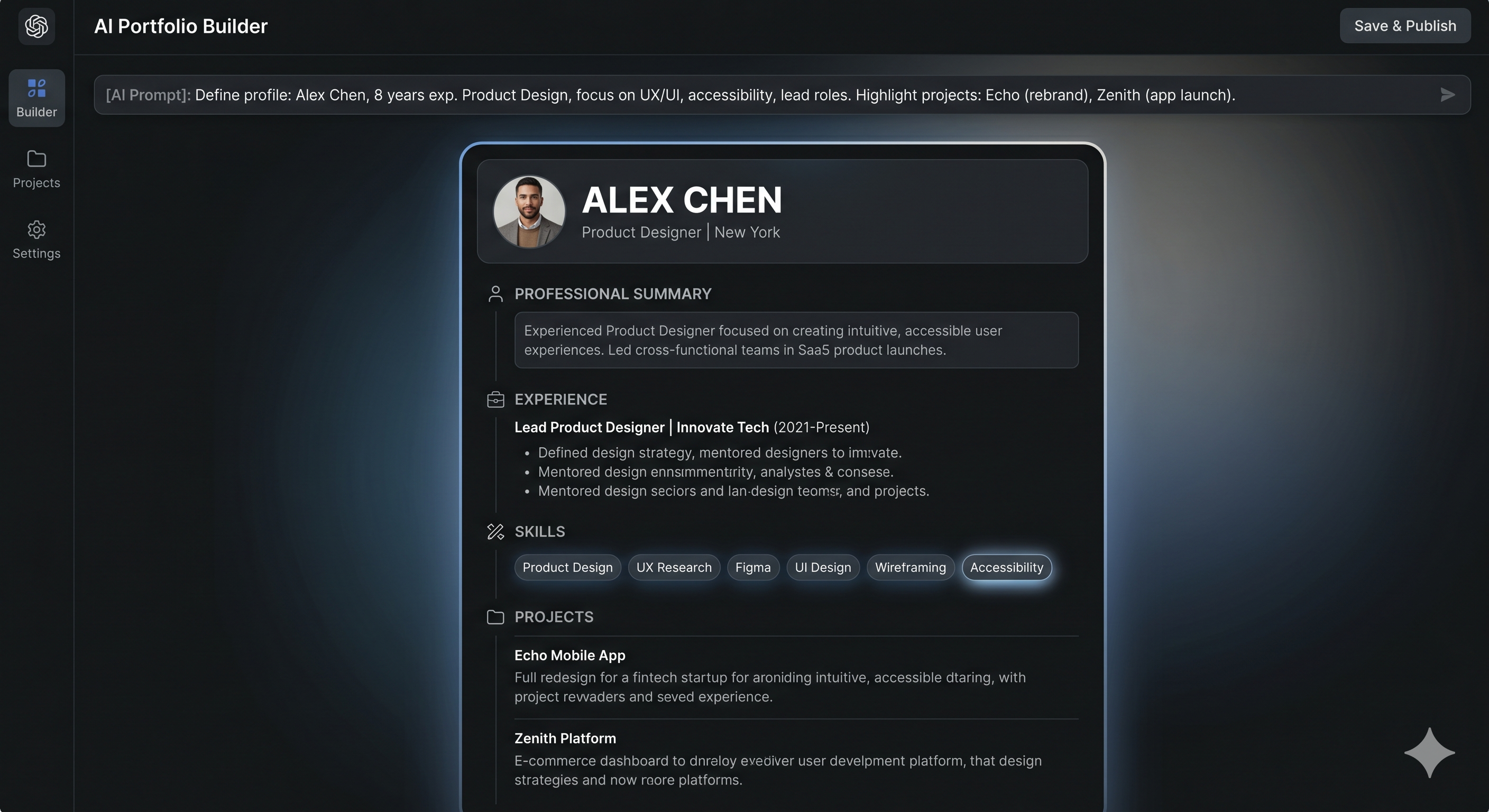Click the send arrow in the prompt bar
This screenshot has height=812, width=1489.
tap(1447, 95)
